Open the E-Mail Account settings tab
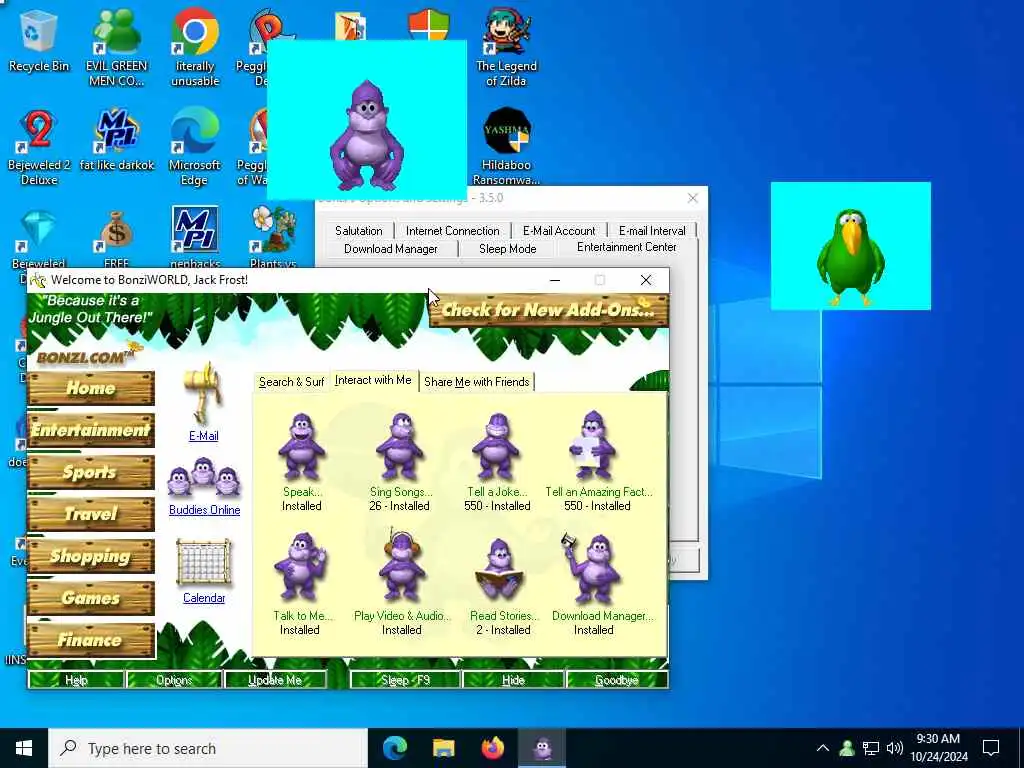 click(559, 231)
